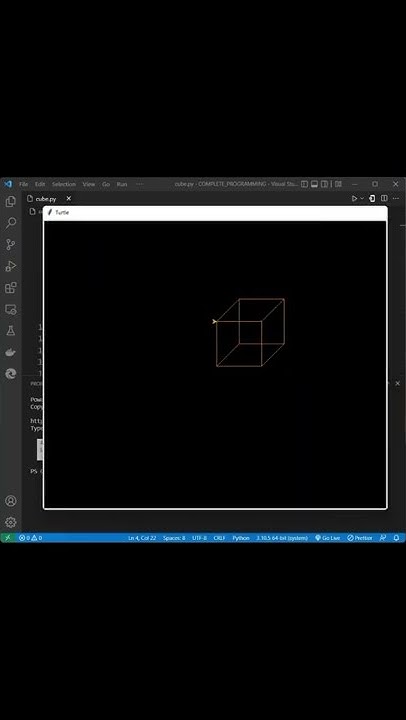
Task: Toggle the secondary side bar layout
Action: [324, 184]
